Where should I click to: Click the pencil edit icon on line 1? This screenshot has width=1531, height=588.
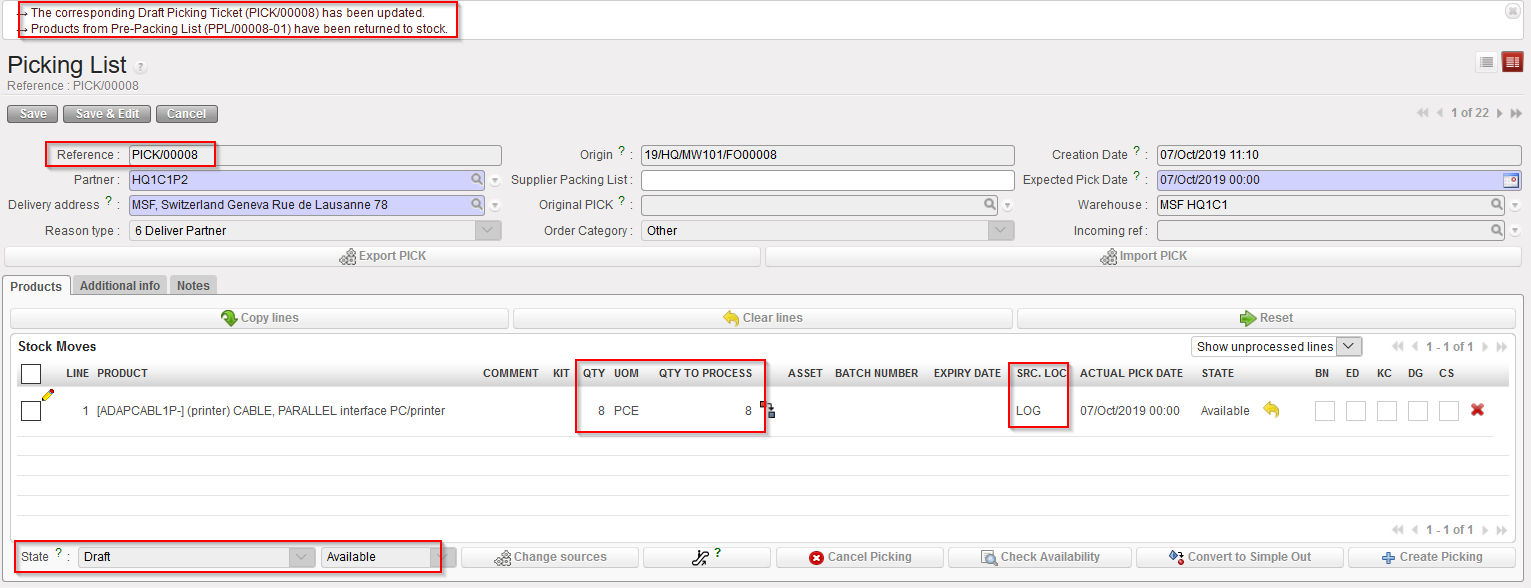pos(47,396)
